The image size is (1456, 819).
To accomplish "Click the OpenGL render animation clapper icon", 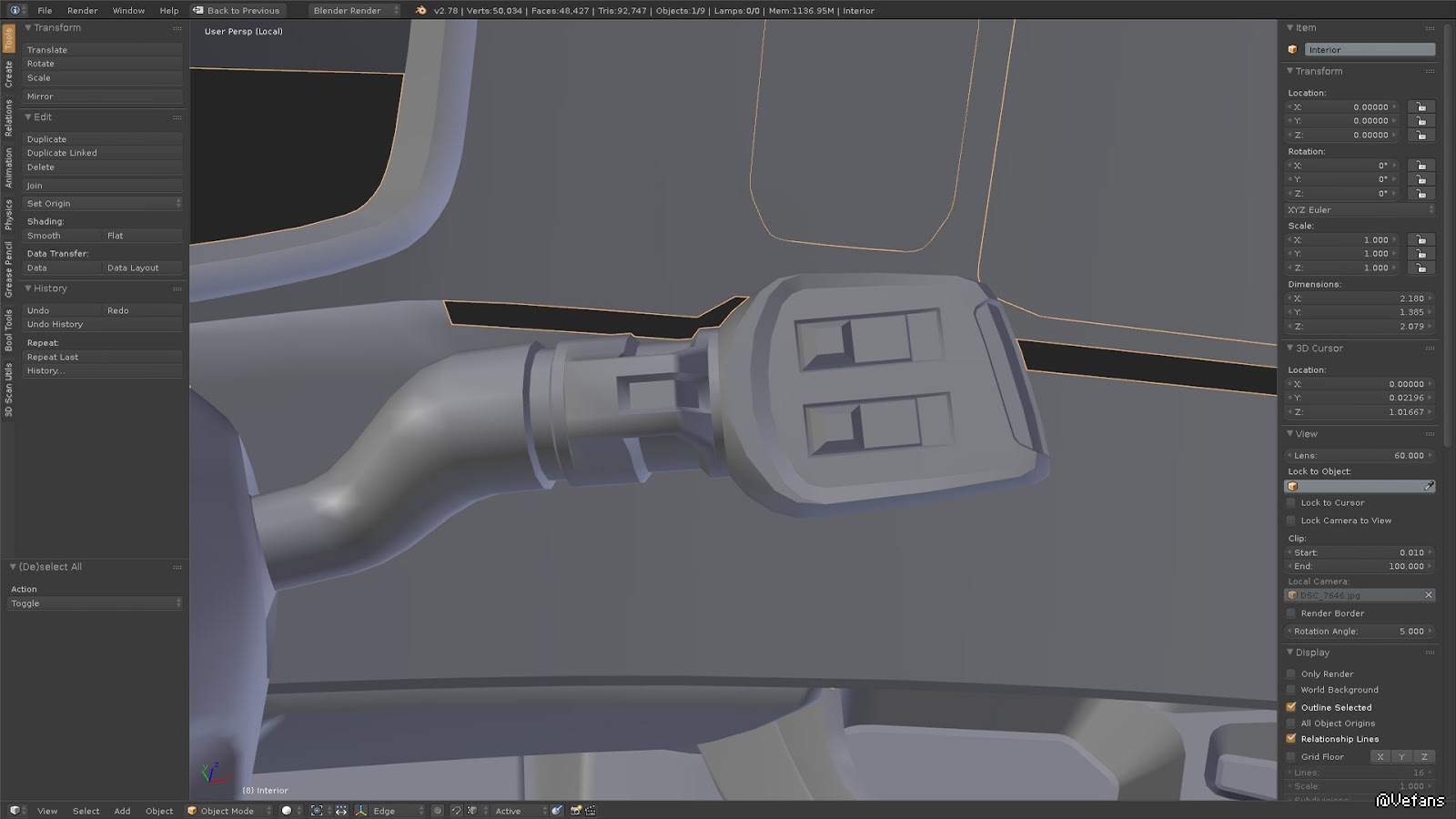I will (x=590, y=811).
